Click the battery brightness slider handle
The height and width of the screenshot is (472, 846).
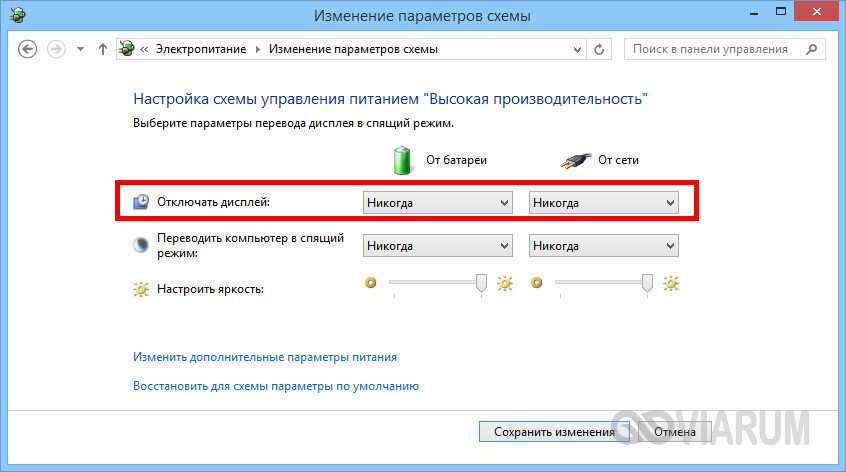(x=481, y=284)
